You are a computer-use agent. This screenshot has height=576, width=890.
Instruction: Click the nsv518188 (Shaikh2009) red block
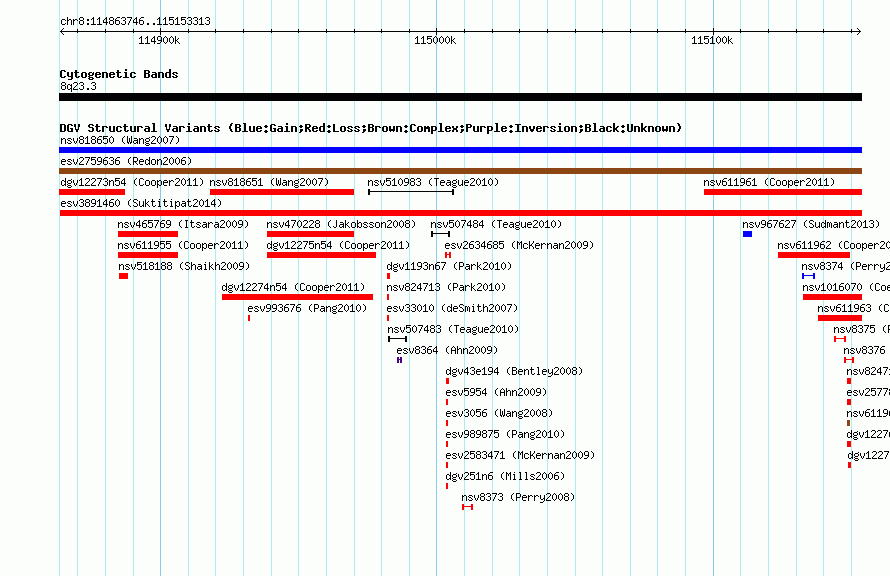coord(123,276)
